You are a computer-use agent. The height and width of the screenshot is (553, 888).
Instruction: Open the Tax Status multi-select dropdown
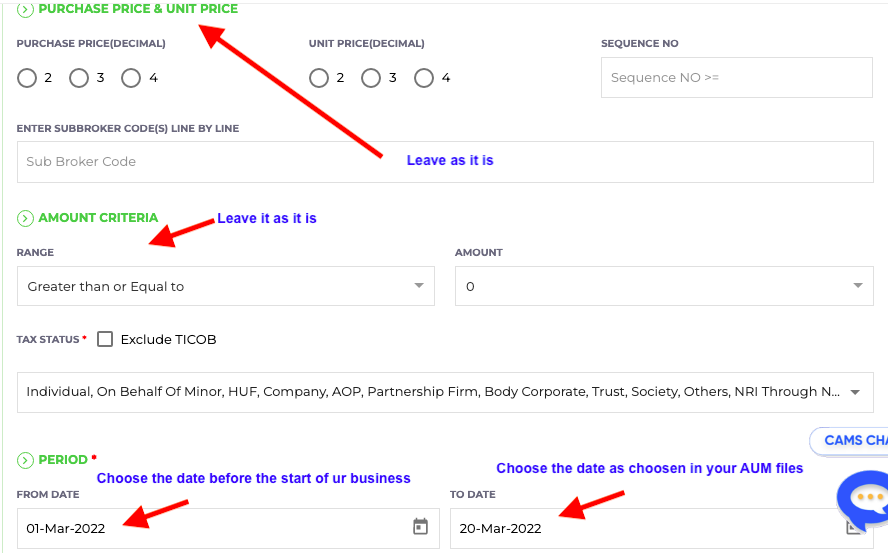point(445,392)
